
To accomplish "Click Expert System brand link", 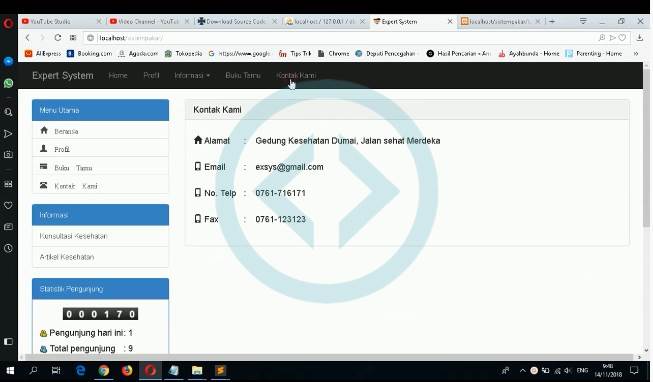I will coord(63,75).
